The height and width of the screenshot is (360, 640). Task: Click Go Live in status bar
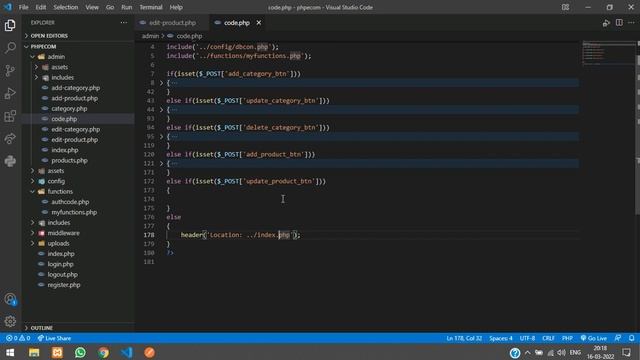tap(594, 338)
